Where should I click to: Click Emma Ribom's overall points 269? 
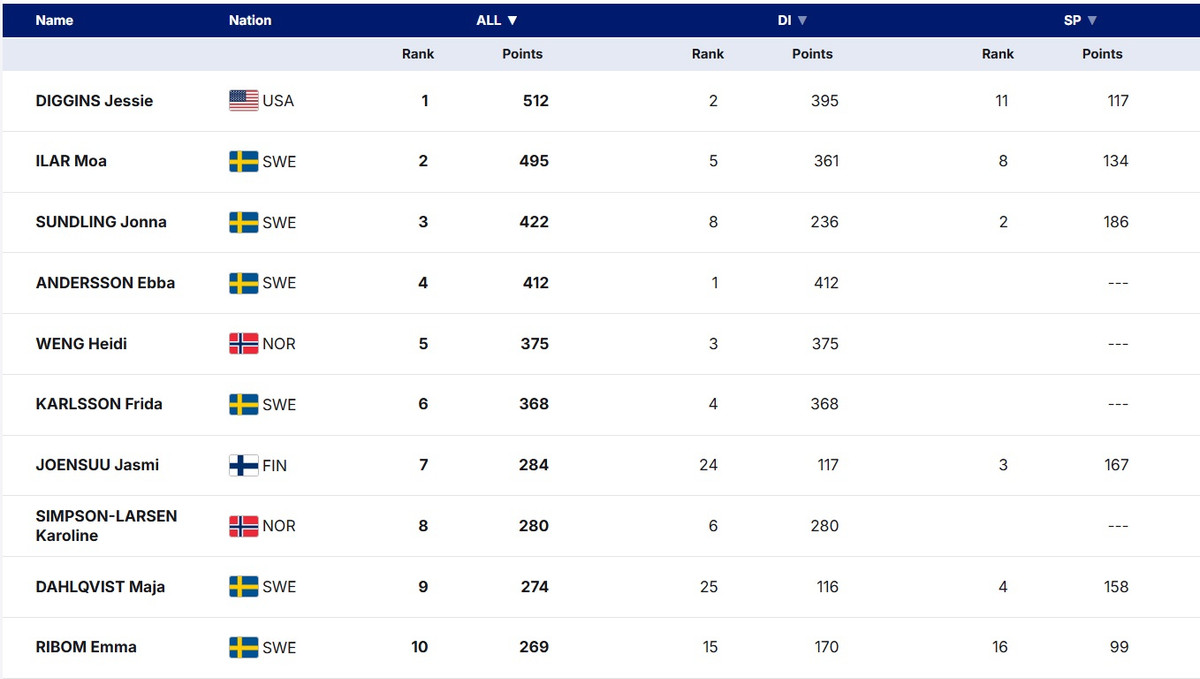[x=534, y=647]
